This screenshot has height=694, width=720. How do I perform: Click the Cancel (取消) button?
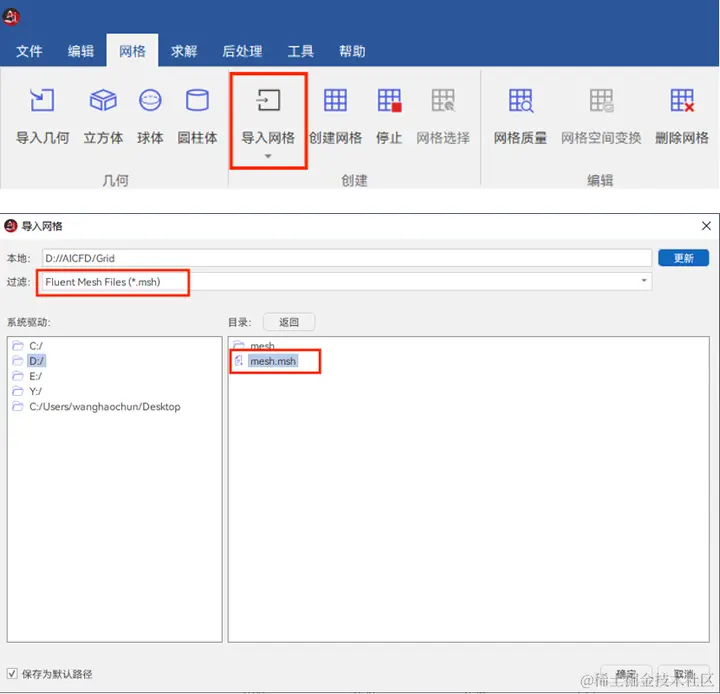[x=683, y=674]
